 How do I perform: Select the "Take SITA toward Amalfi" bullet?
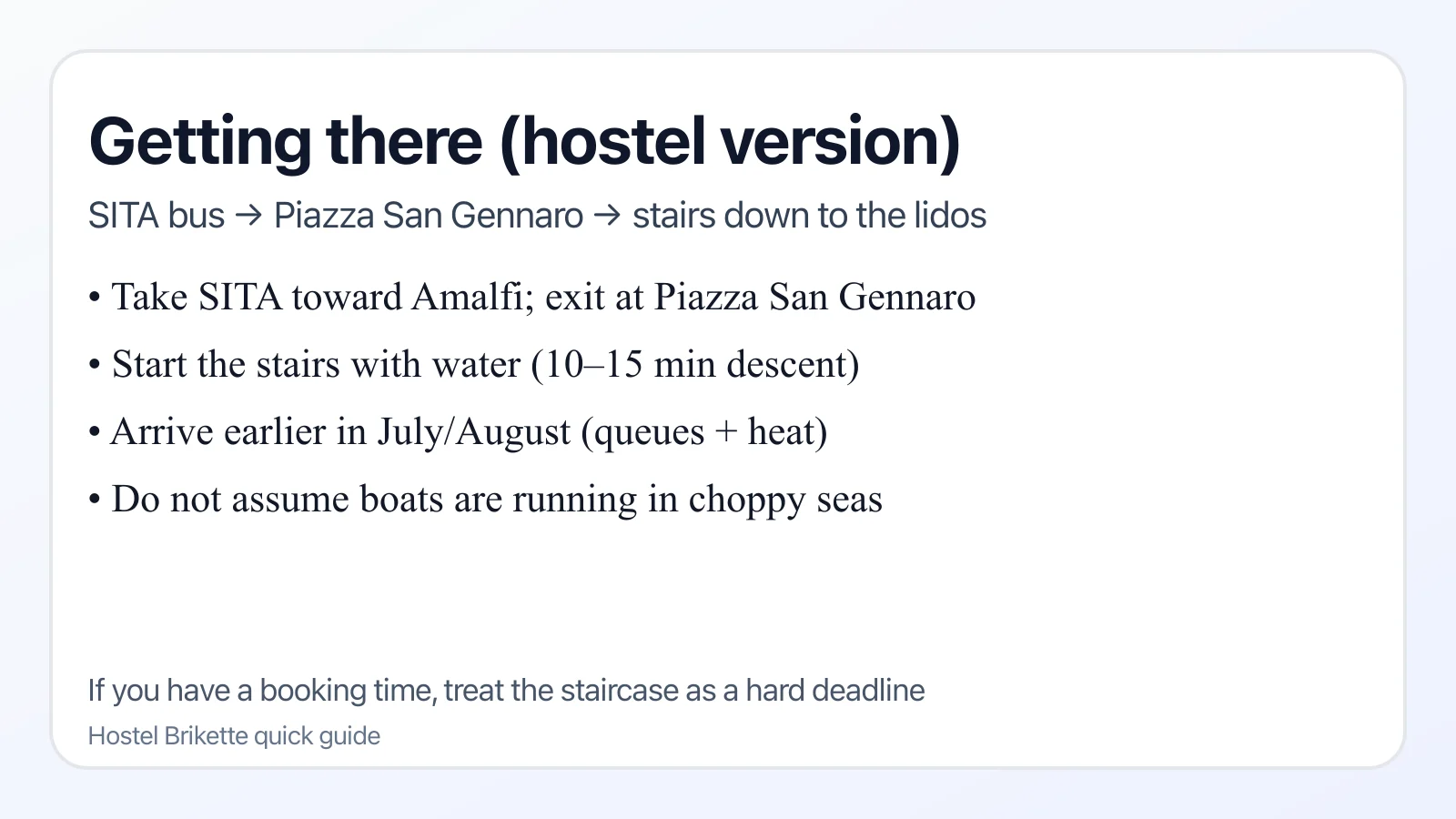[x=542, y=298]
